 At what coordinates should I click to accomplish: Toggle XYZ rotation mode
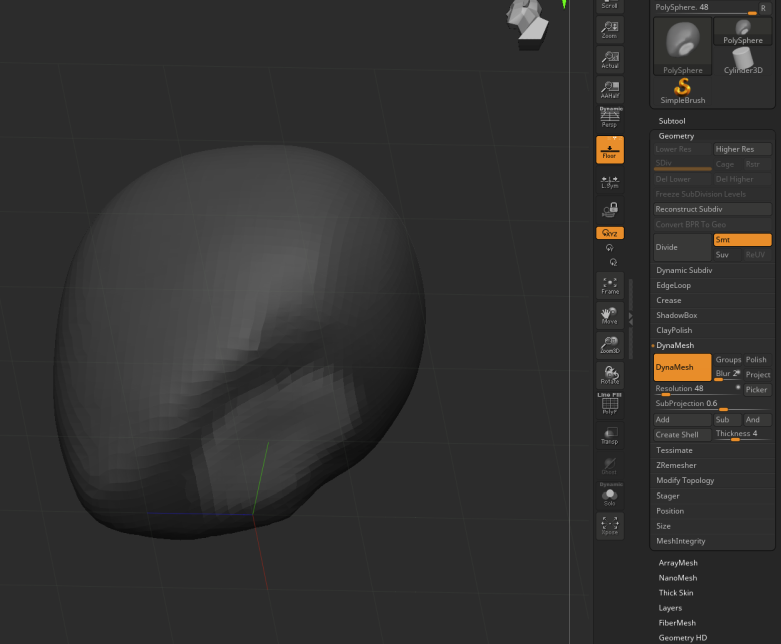coord(610,233)
